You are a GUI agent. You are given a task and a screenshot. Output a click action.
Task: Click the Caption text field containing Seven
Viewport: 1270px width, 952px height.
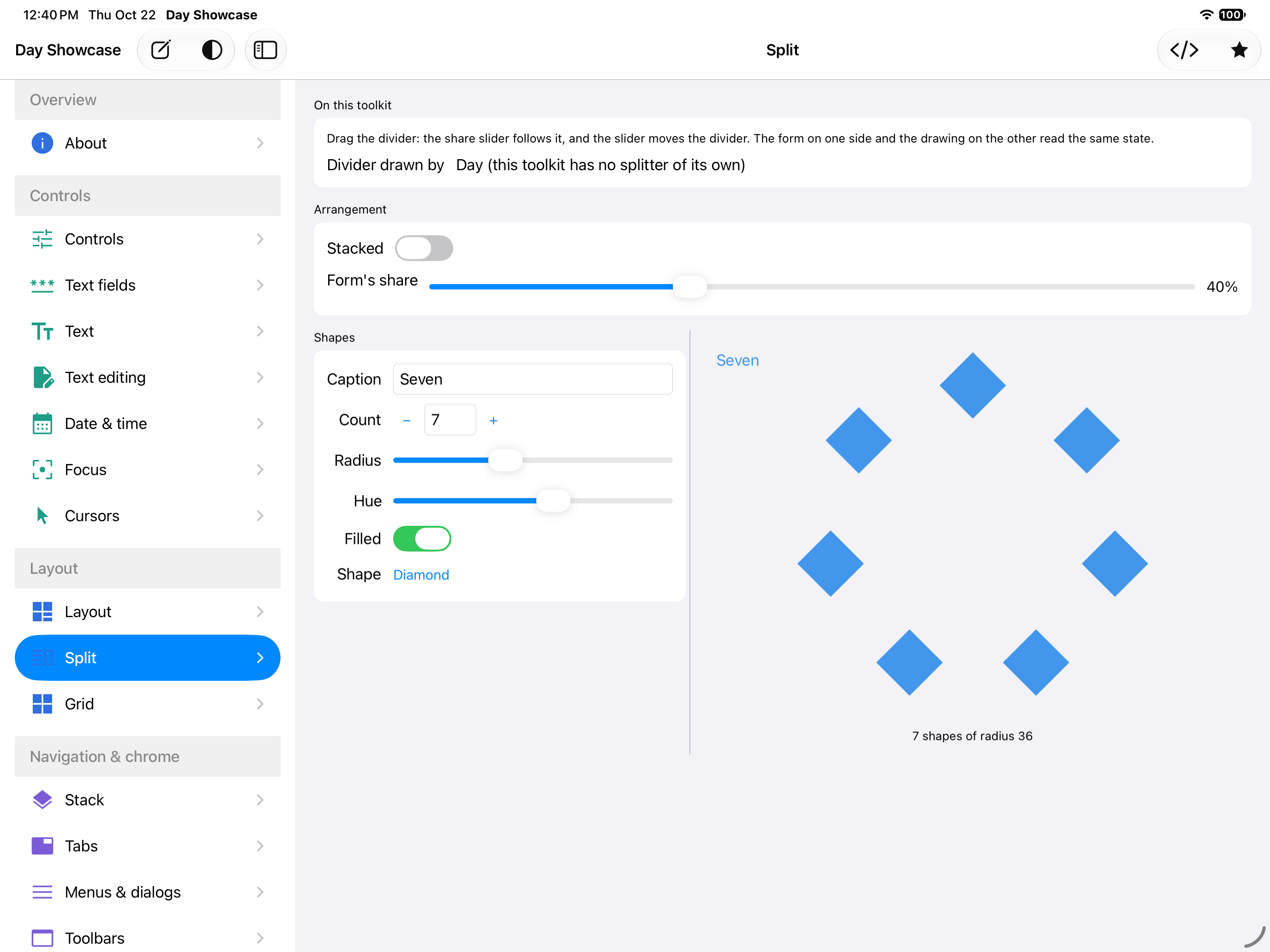(533, 379)
